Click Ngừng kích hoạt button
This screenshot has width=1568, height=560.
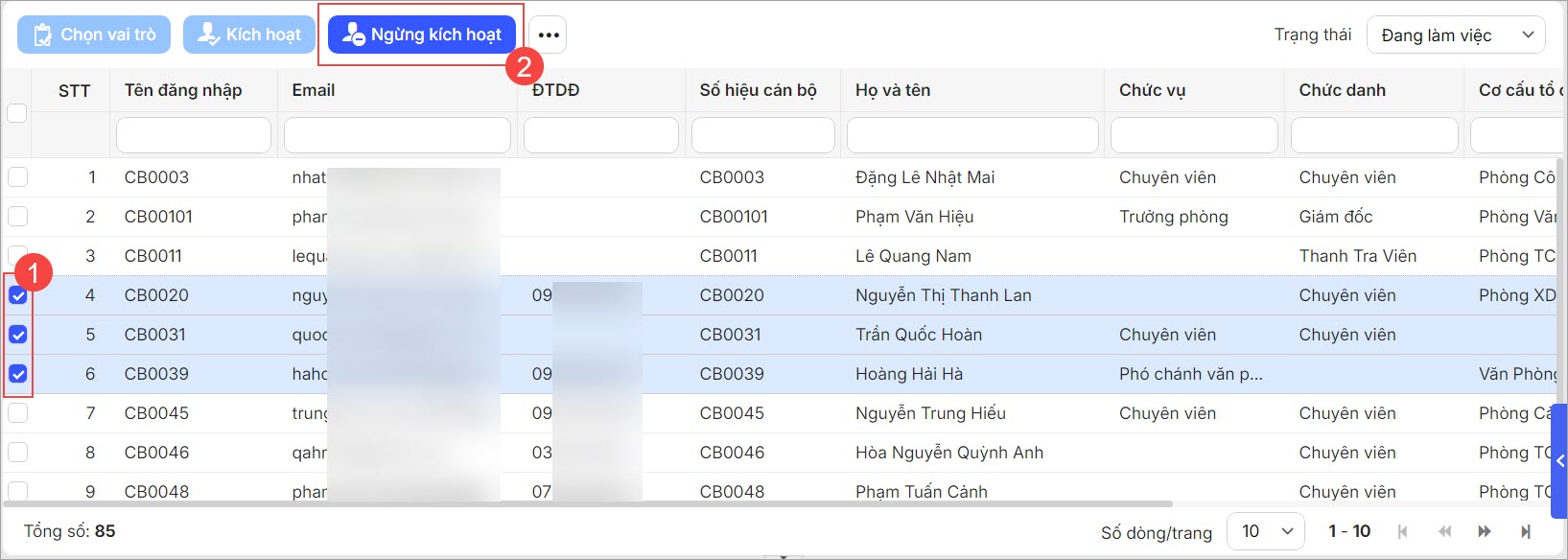click(x=422, y=35)
